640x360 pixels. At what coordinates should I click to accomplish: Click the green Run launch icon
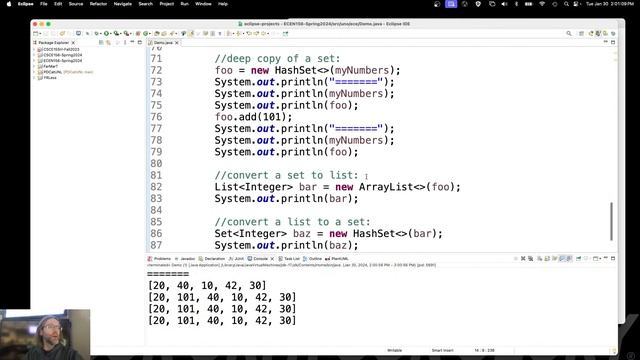(106, 33)
